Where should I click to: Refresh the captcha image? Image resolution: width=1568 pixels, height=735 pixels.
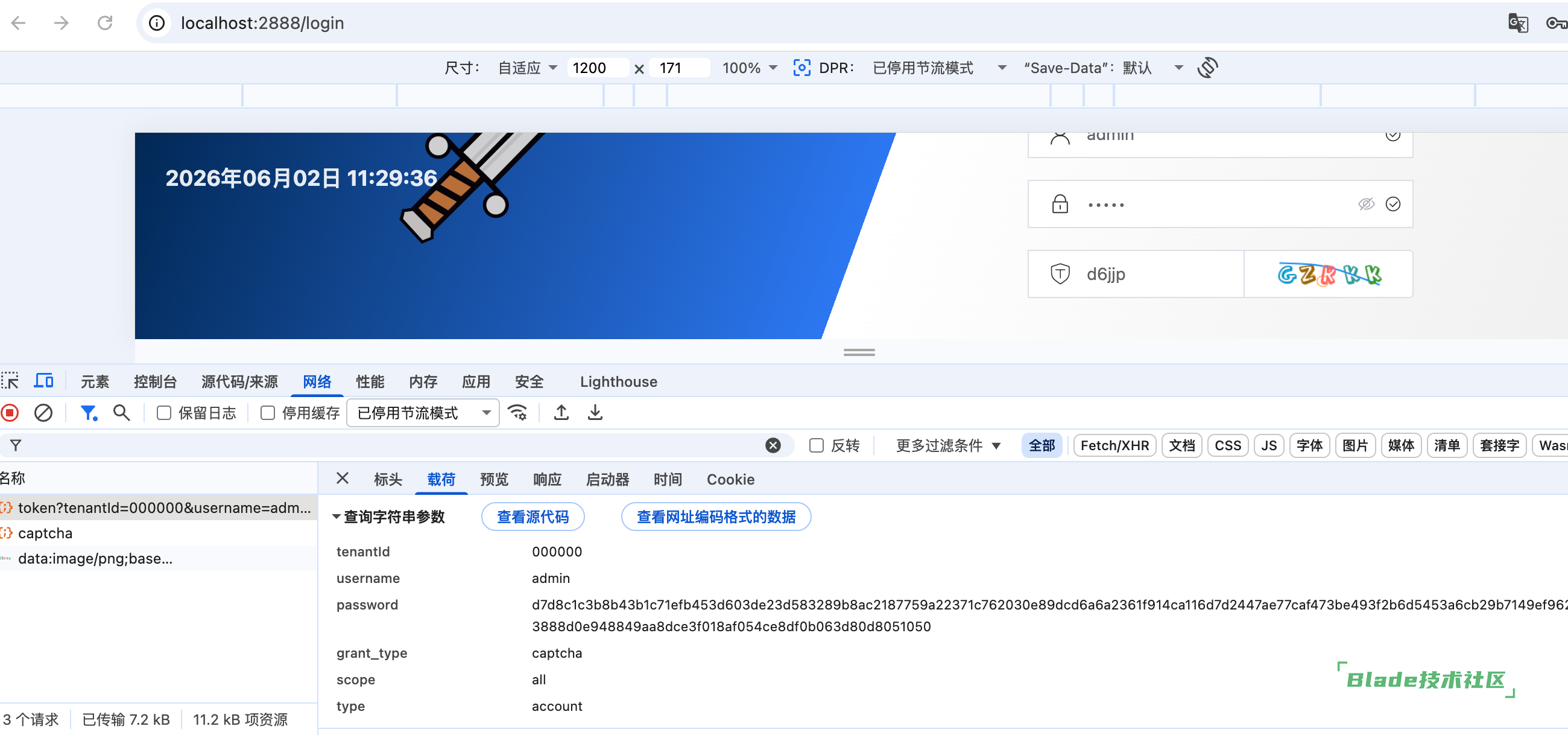pyautogui.click(x=1329, y=274)
